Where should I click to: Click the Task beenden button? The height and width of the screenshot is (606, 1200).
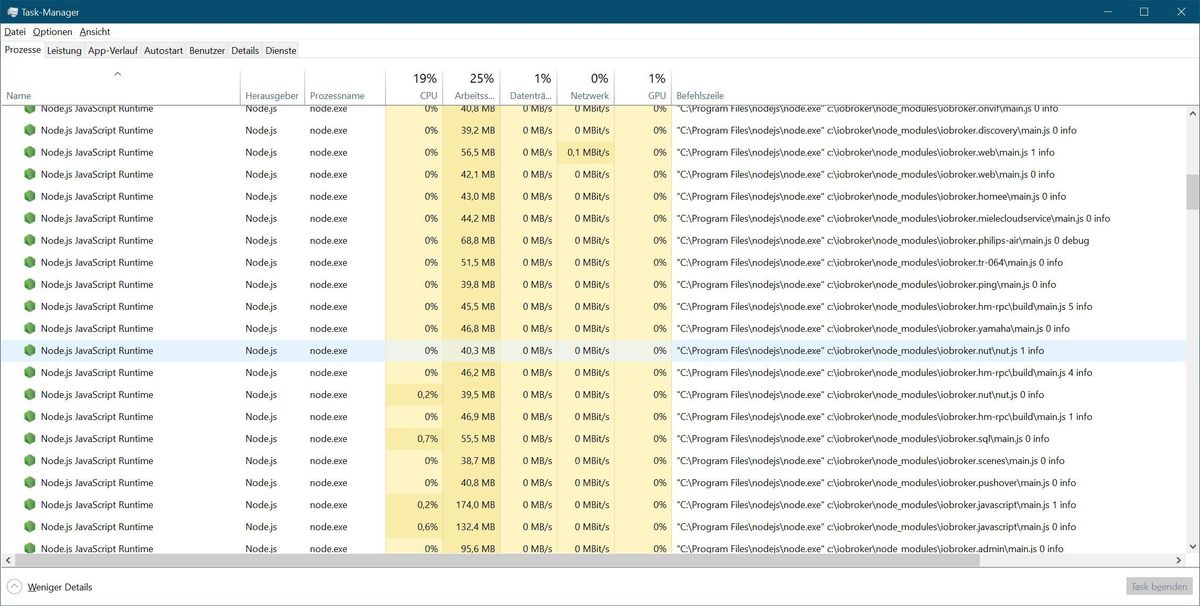tap(1159, 587)
